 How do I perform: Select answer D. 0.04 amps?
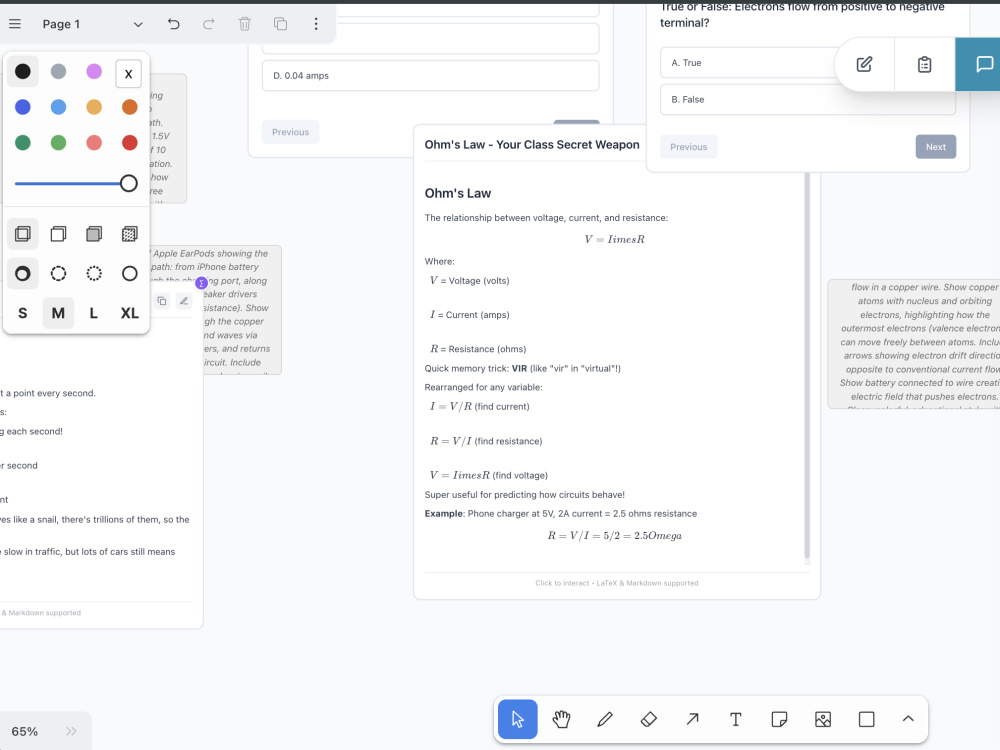tap(430, 76)
